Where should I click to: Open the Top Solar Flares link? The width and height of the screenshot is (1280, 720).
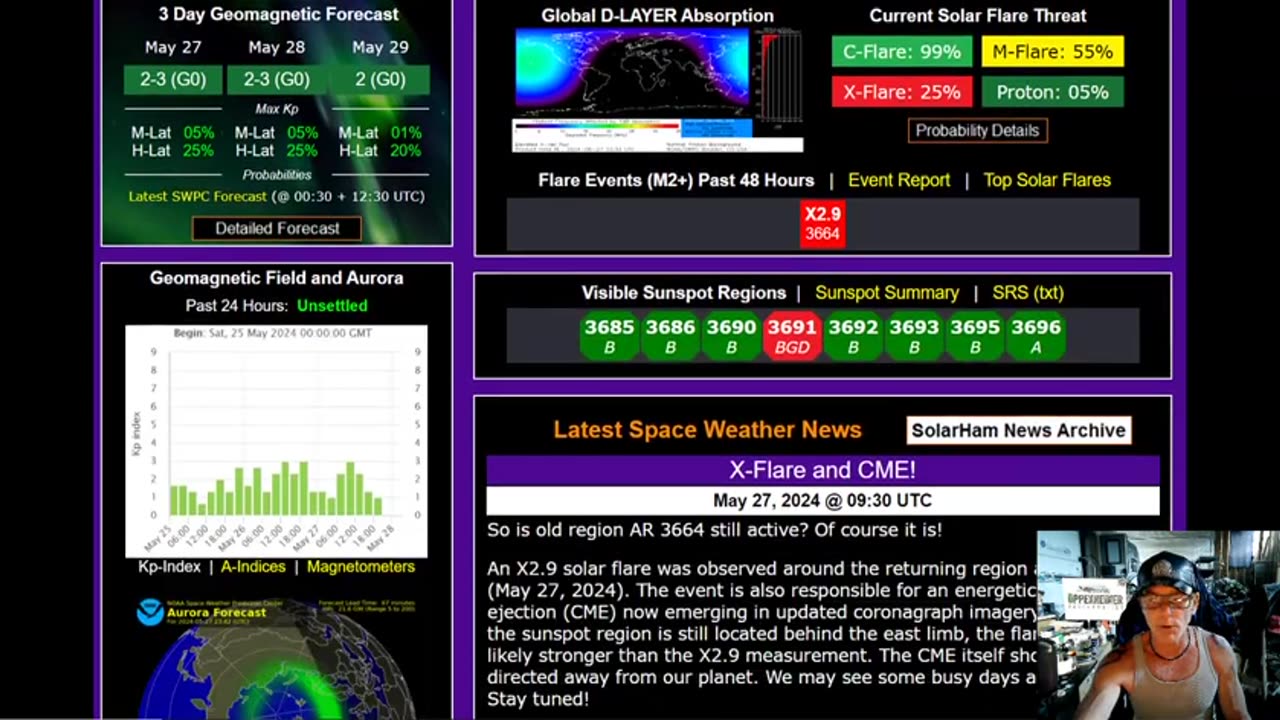(x=1047, y=180)
